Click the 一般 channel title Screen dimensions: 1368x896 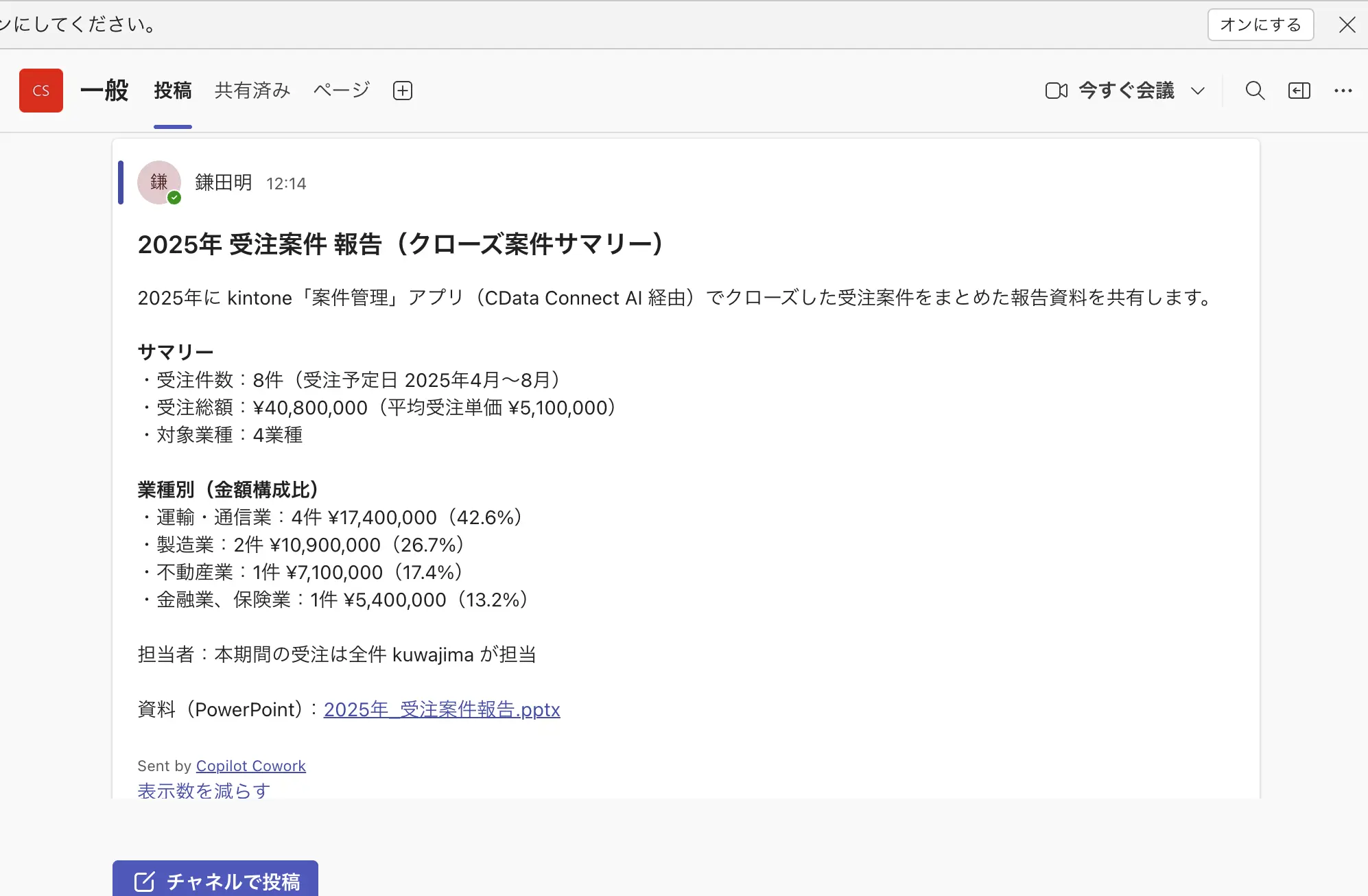coord(104,91)
